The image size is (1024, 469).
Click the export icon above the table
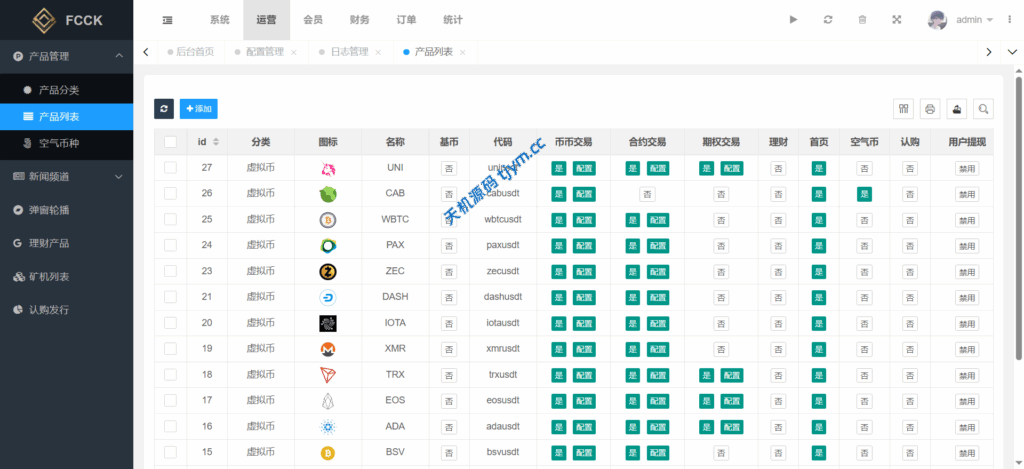pos(957,109)
